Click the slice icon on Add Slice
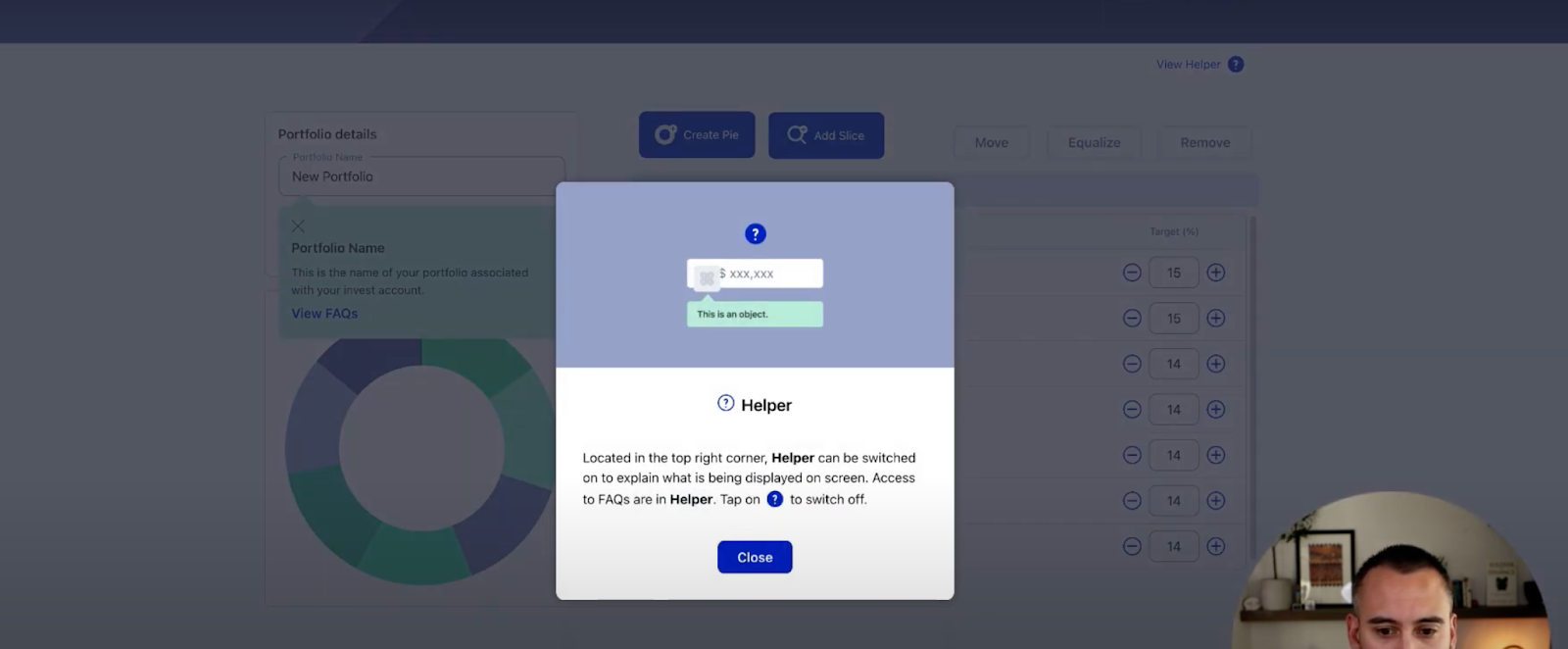The width and height of the screenshot is (1568, 649). [x=798, y=134]
